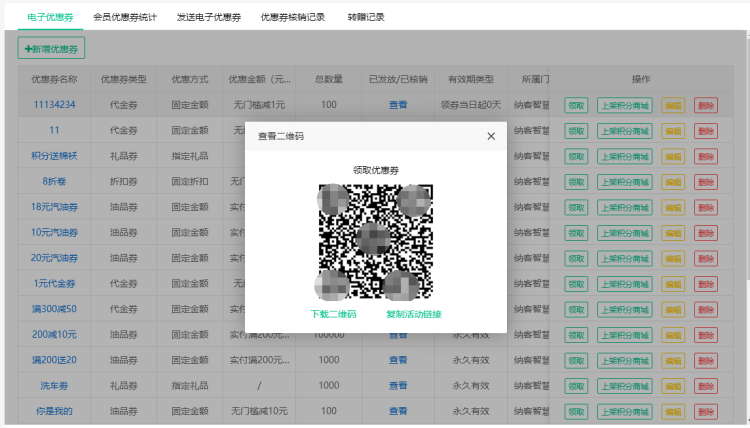Viewport: 750px width, 428px height.
Task: Click 编辑 for 洗车券 row
Action: click(x=673, y=386)
